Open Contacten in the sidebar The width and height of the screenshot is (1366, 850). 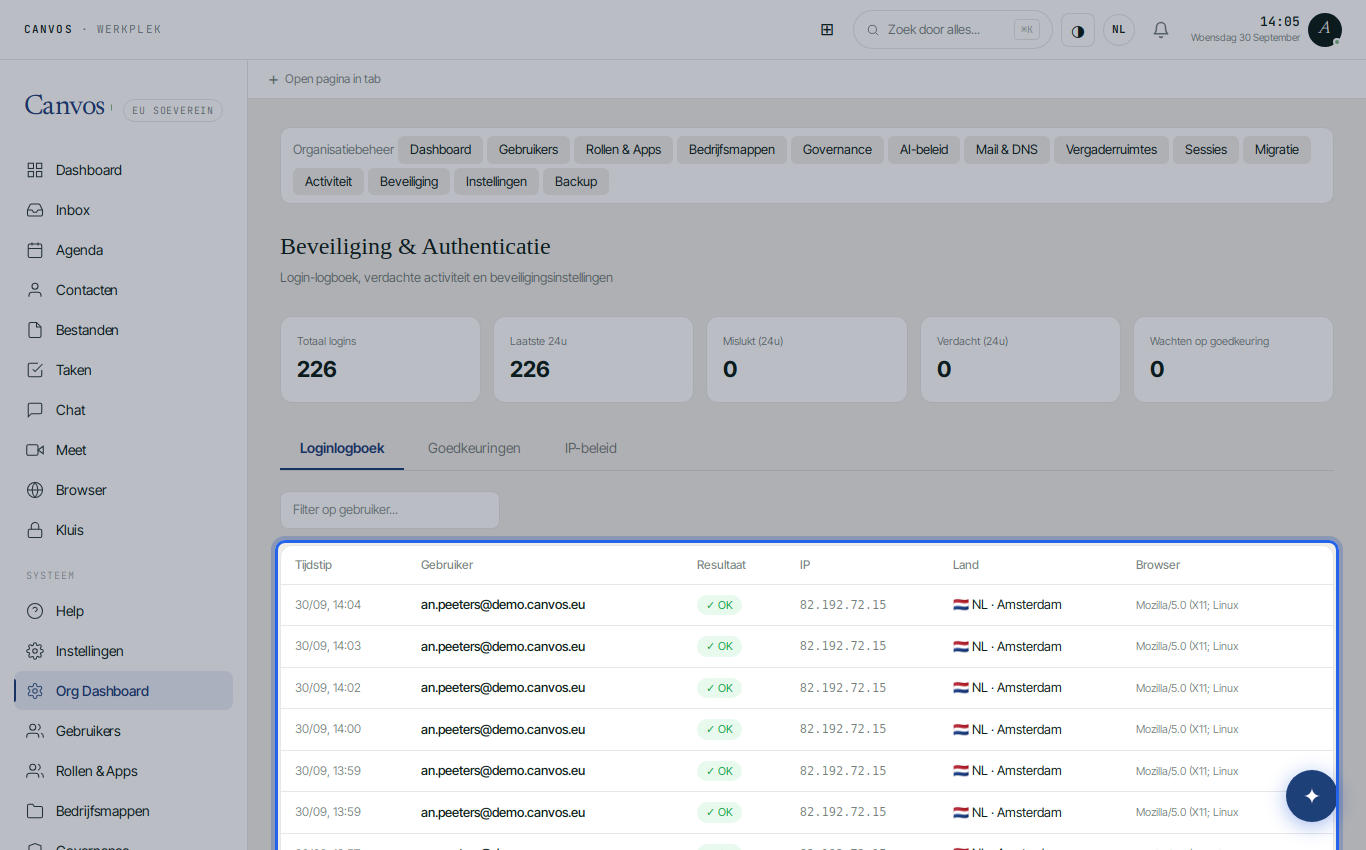point(124,290)
